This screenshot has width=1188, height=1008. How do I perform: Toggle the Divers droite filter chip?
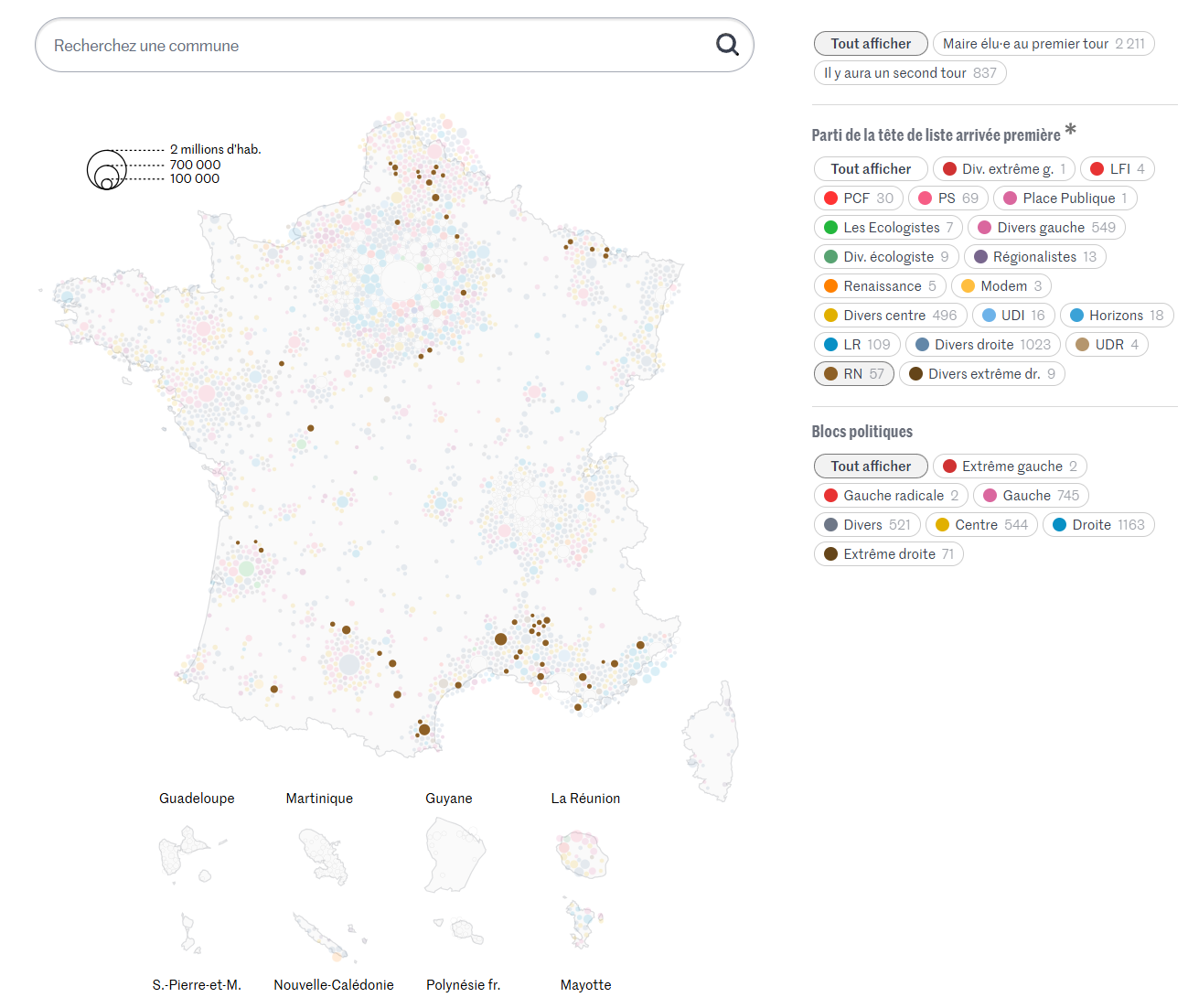983,345
